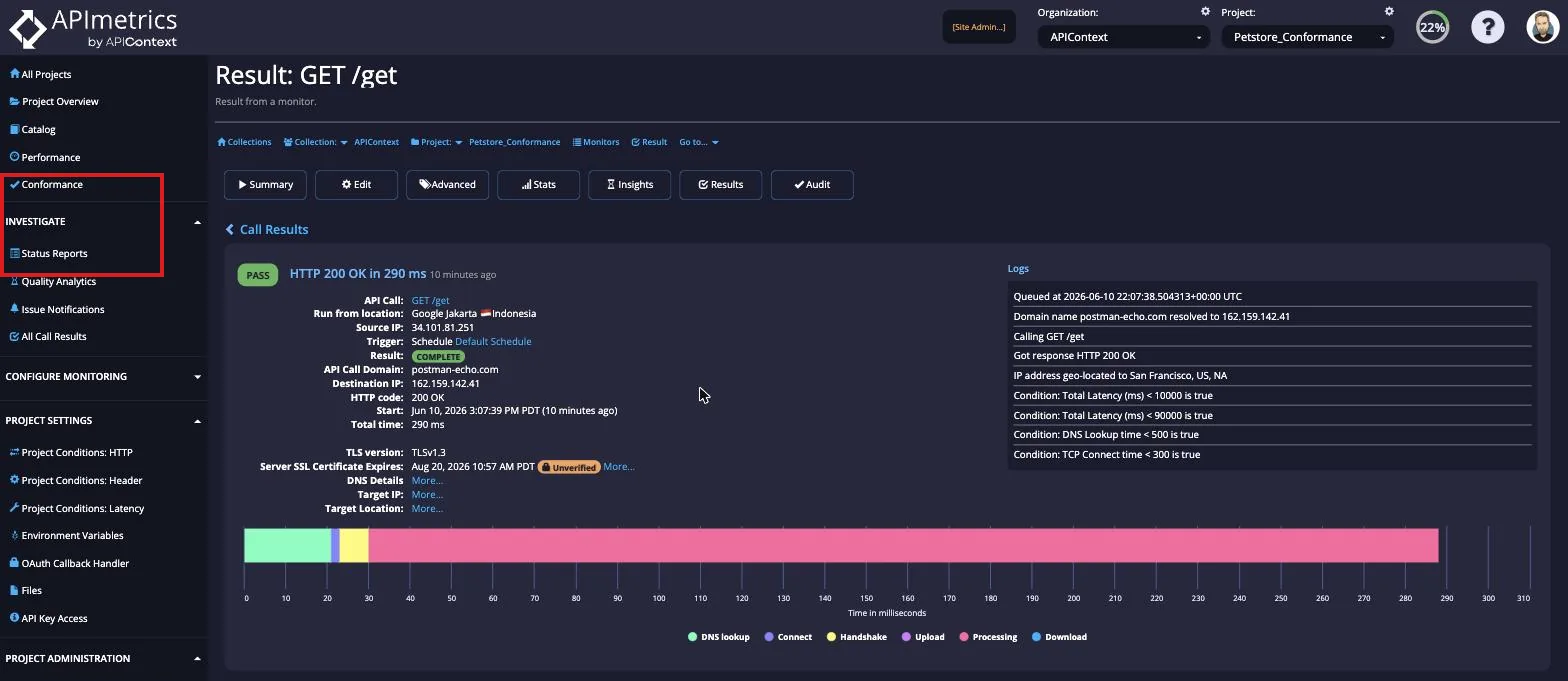Click the APImetrics logo icon
Image resolution: width=1568 pixels, height=681 pixels.
click(x=28, y=28)
